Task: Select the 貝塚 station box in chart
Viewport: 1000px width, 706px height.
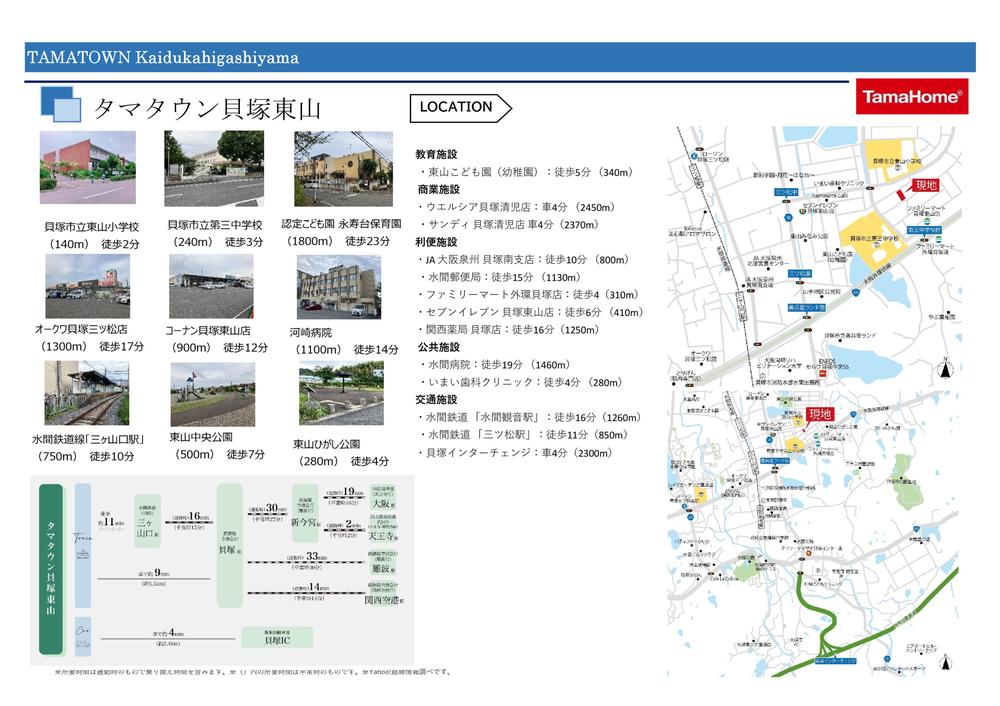Action: click(229, 545)
